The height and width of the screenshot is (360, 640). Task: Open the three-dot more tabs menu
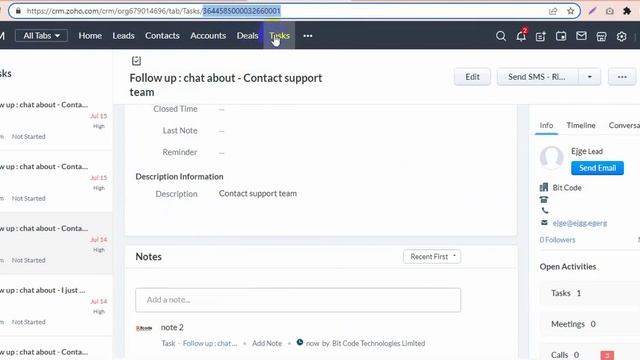point(308,36)
